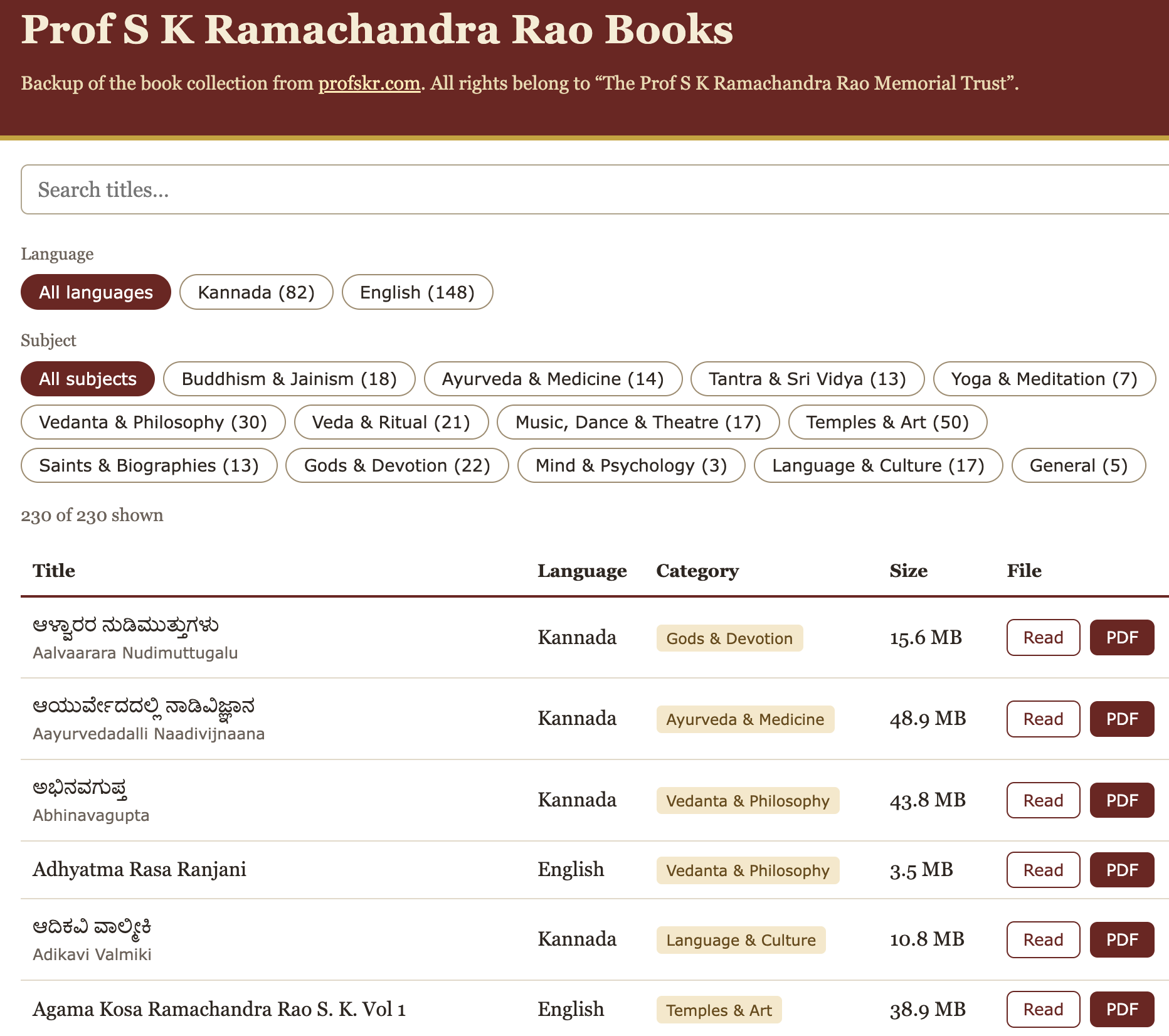
Task: Click the Category column header
Action: [x=697, y=571]
